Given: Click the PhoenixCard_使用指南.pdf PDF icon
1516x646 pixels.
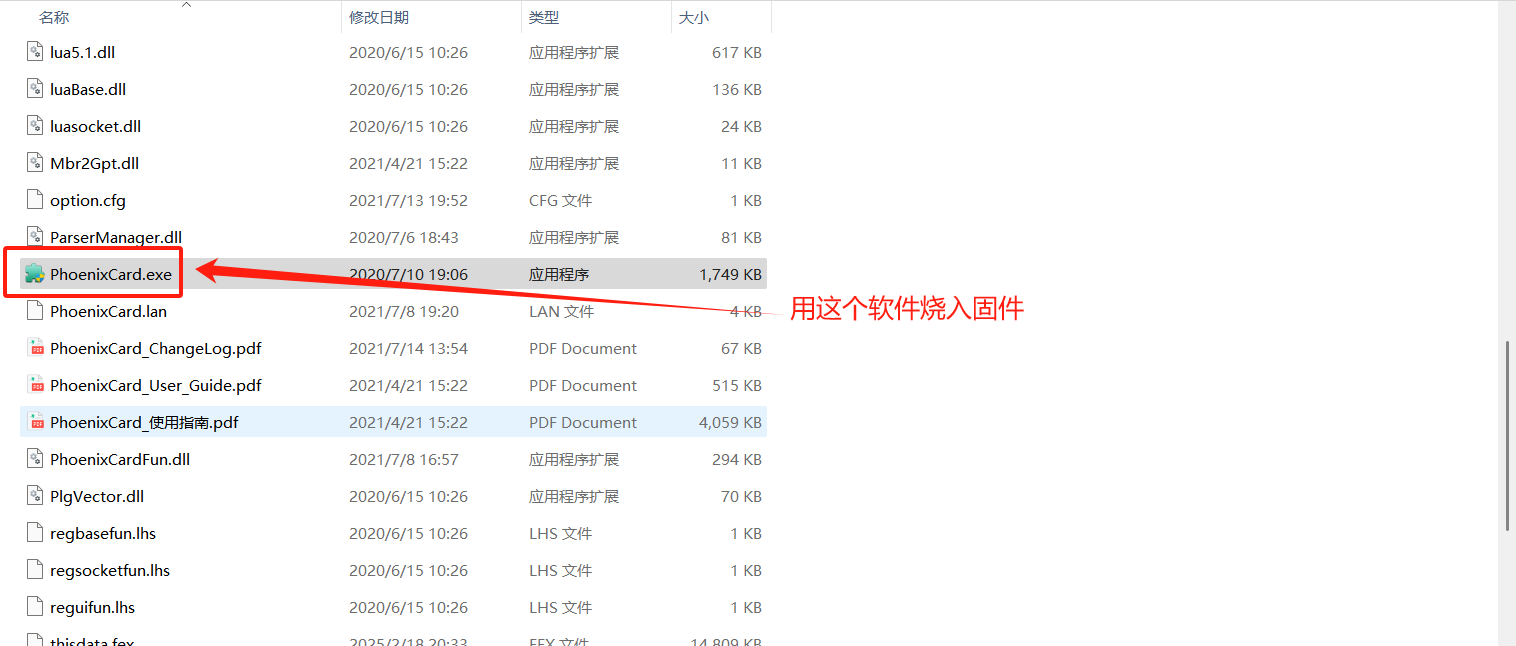Looking at the screenshot, I should pos(35,422).
